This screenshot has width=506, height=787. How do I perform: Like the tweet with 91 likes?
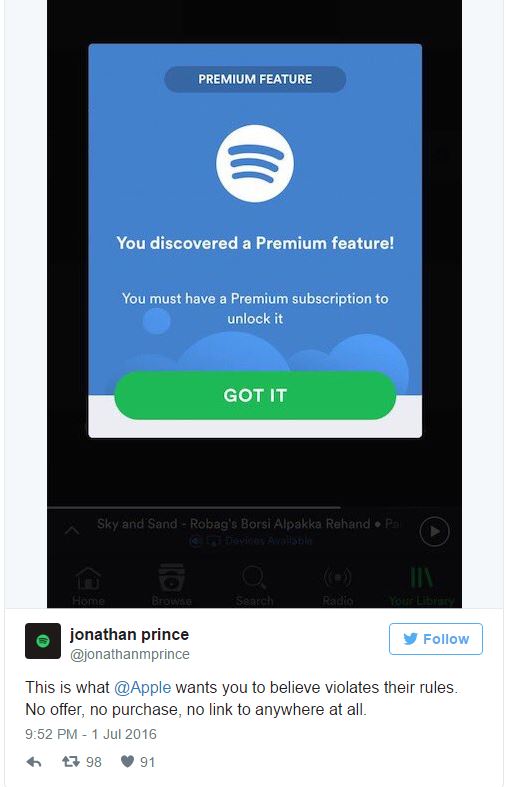point(138,762)
